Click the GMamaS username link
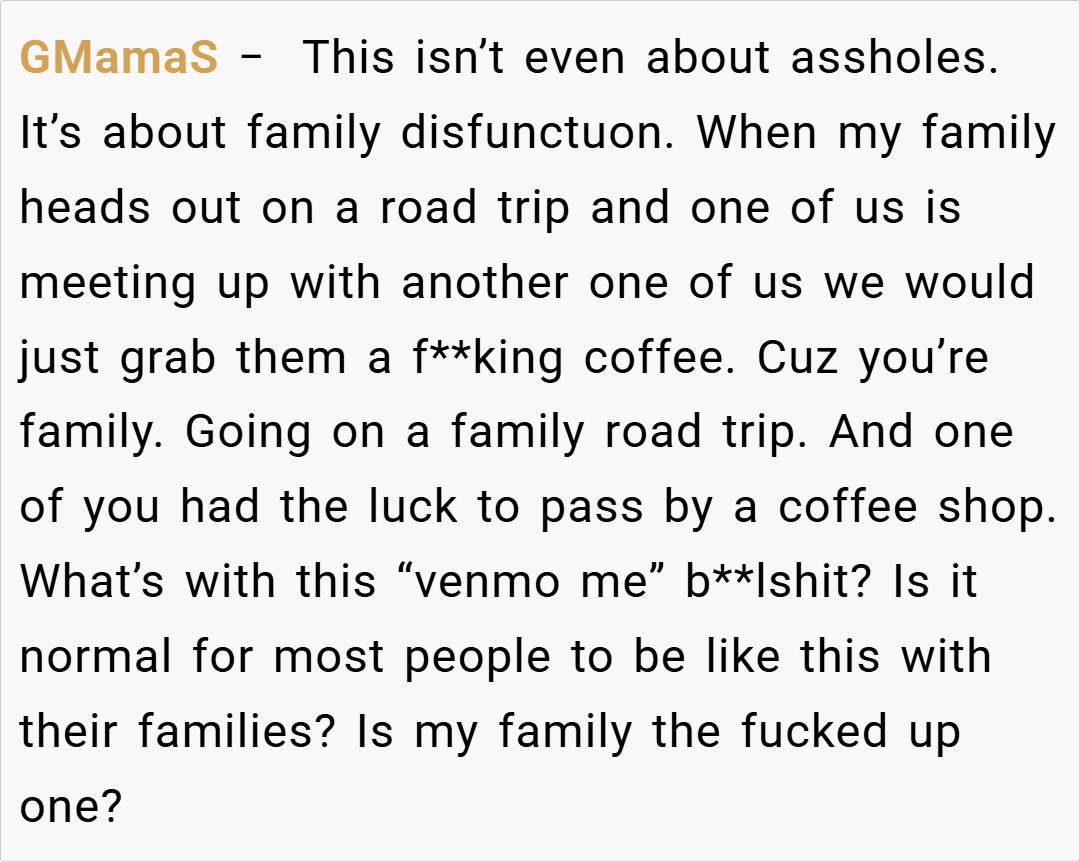The width and height of the screenshot is (1079, 862). [x=119, y=59]
